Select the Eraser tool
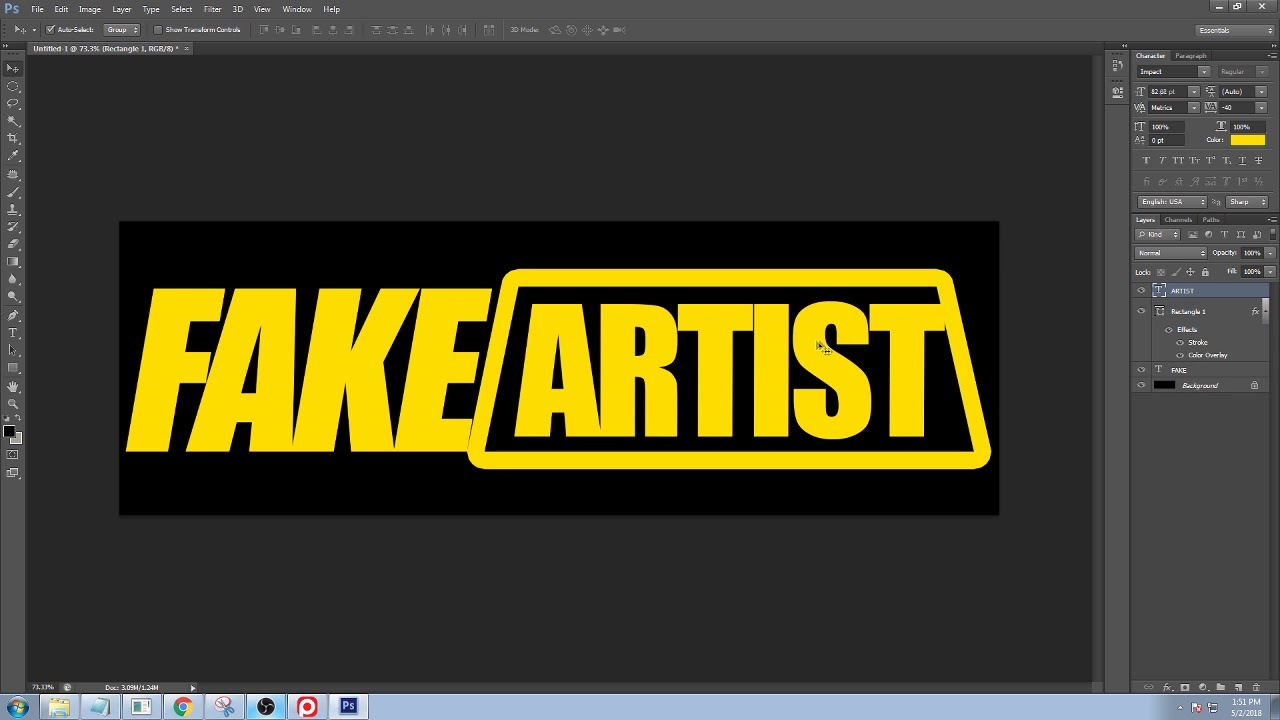This screenshot has height=720, width=1280. point(13,244)
